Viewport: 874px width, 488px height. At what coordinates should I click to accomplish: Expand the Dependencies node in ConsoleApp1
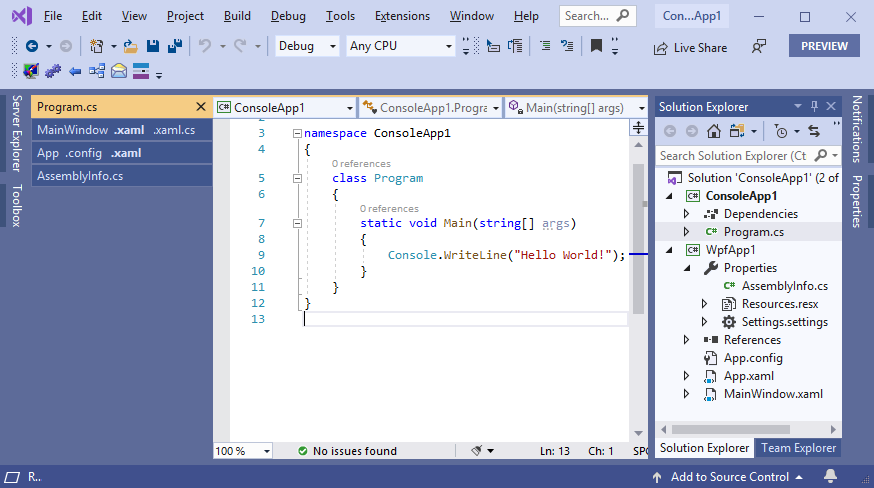click(686, 214)
